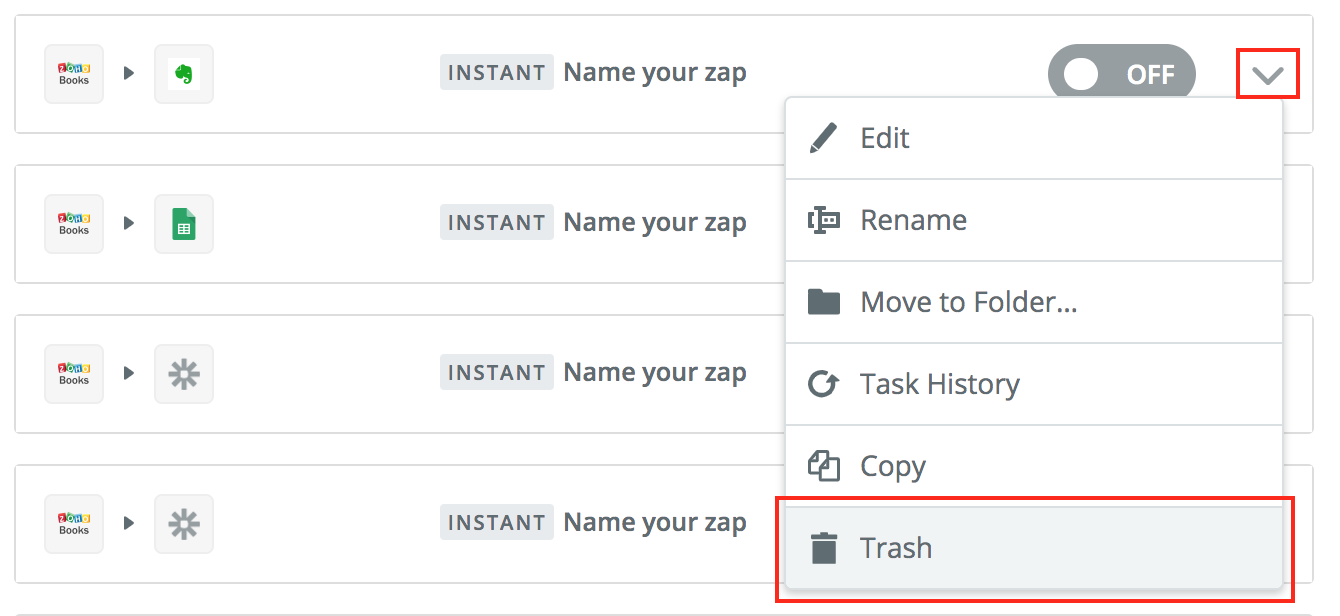Click the INSTANT label on the second zap
The height and width of the screenshot is (616, 1340).
click(497, 221)
